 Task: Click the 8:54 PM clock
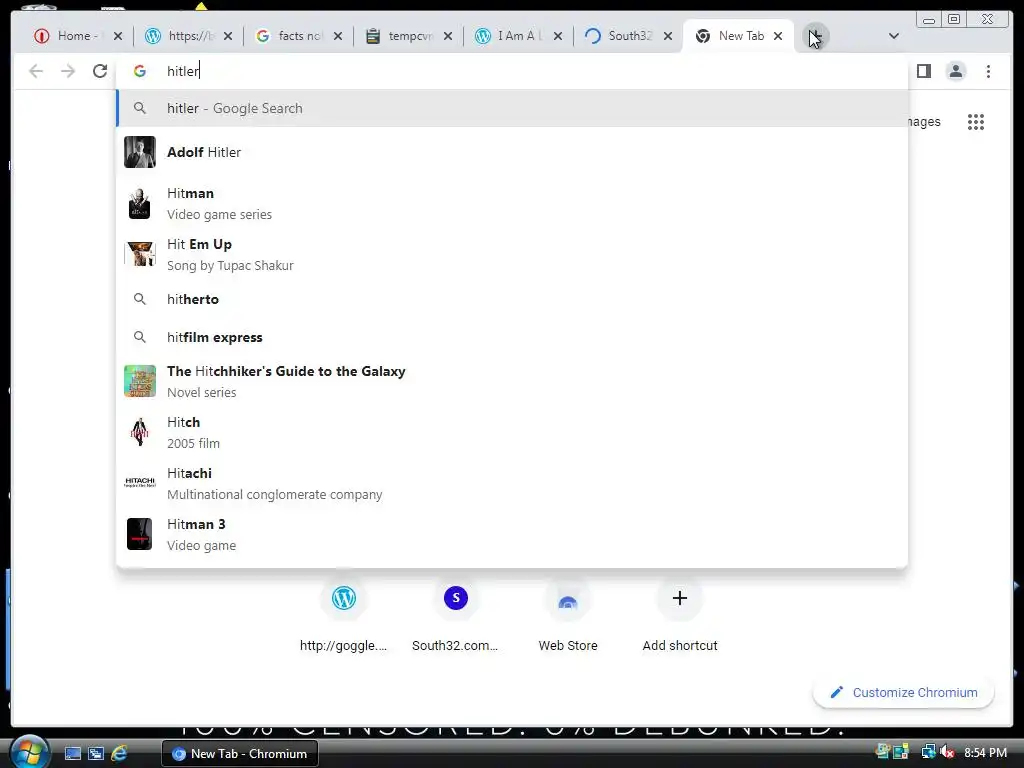tap(985, 753)
